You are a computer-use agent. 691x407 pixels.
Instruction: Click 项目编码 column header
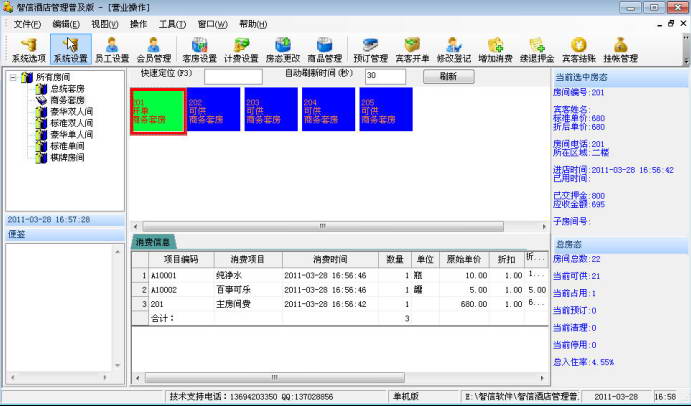coord(181,260)
